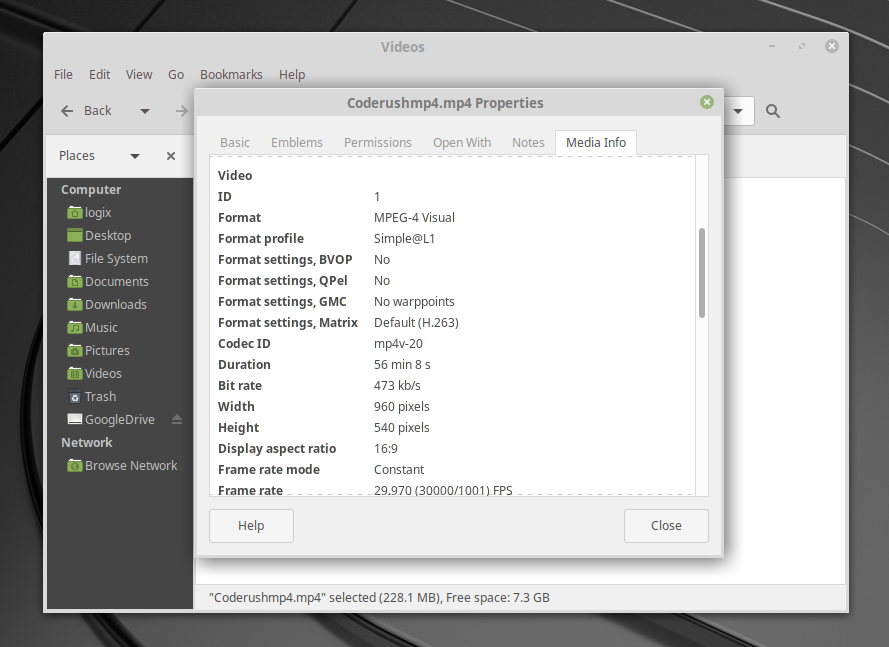Screen dimensions: 889x647
Task: Open the Back button history dropdown
Action: [144, 110]
